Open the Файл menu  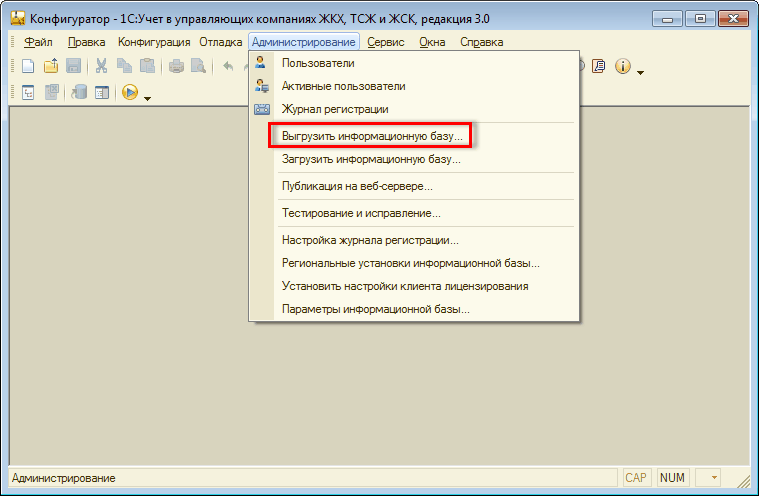(x=38, y=42)
